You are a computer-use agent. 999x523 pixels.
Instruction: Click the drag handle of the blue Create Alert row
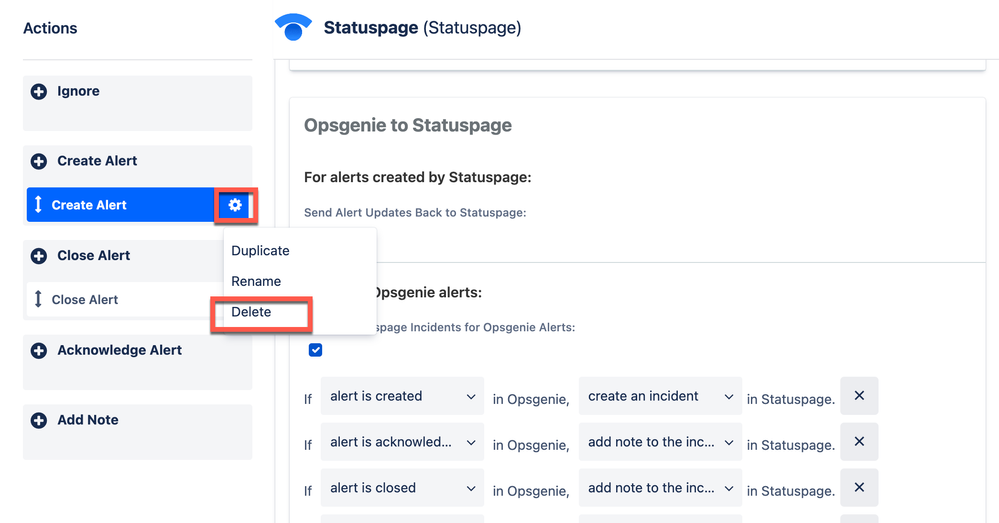coord(38,204)
